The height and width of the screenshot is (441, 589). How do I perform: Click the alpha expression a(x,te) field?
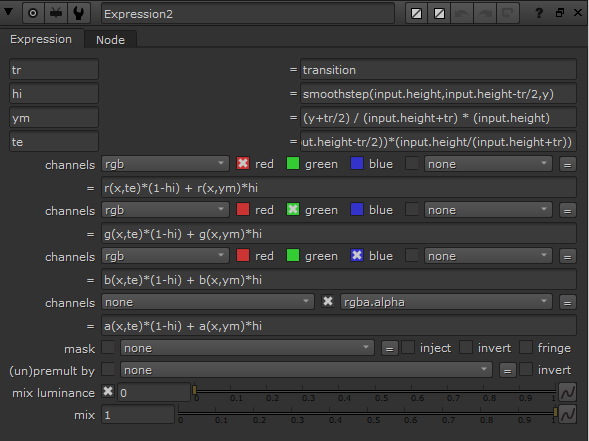[339, 326]
